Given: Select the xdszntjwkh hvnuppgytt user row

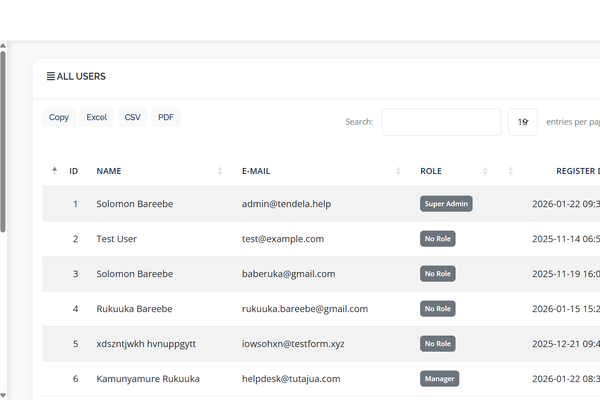Looking at the screenshot, I should click(146, 344).
